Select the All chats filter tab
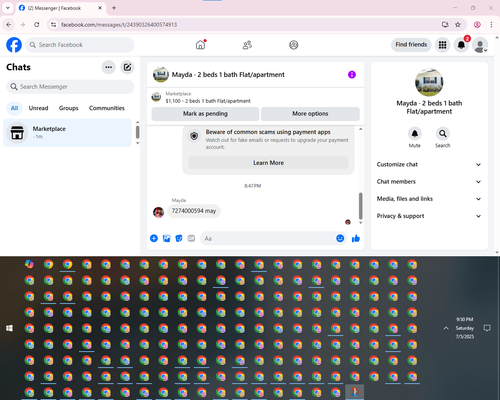Image resolution: width=500 pixels, height=400 pixels. pyautogui.click(x=14, y=108)
